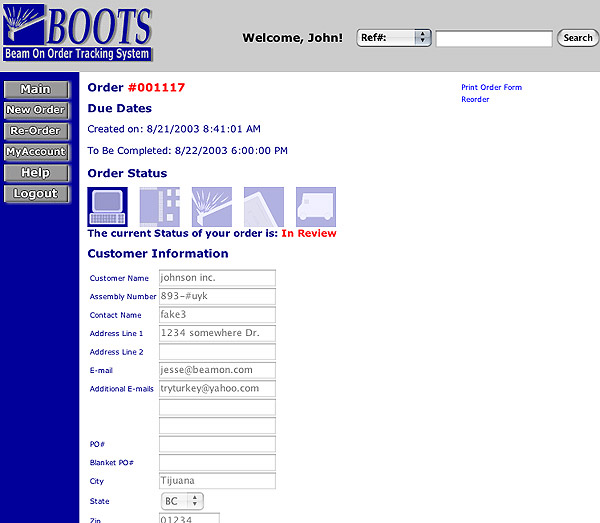Click the order number #001117
The image size is (600, 523).
click(156, 88)
